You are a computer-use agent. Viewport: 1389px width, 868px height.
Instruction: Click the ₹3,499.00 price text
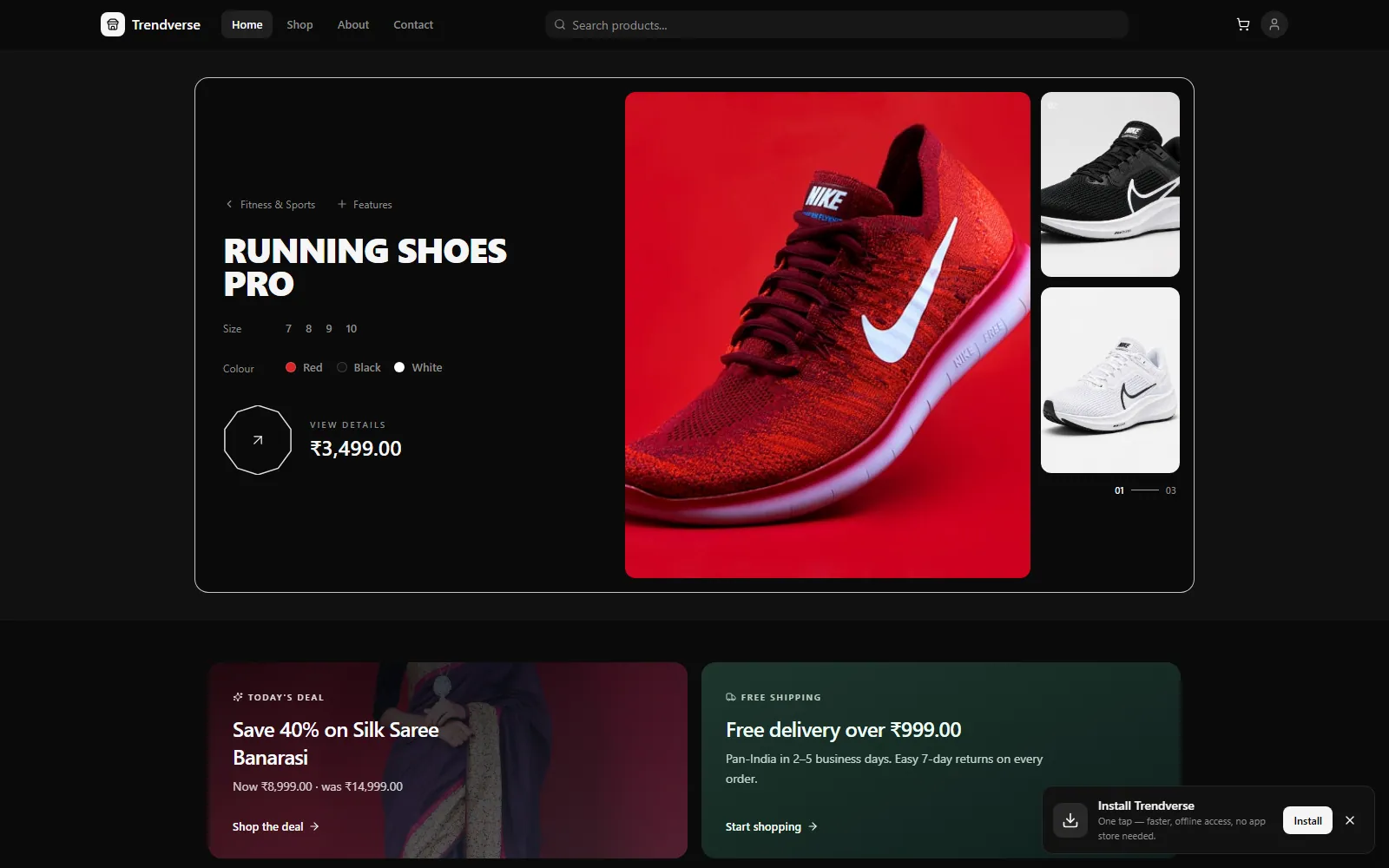tap(356, 449)
